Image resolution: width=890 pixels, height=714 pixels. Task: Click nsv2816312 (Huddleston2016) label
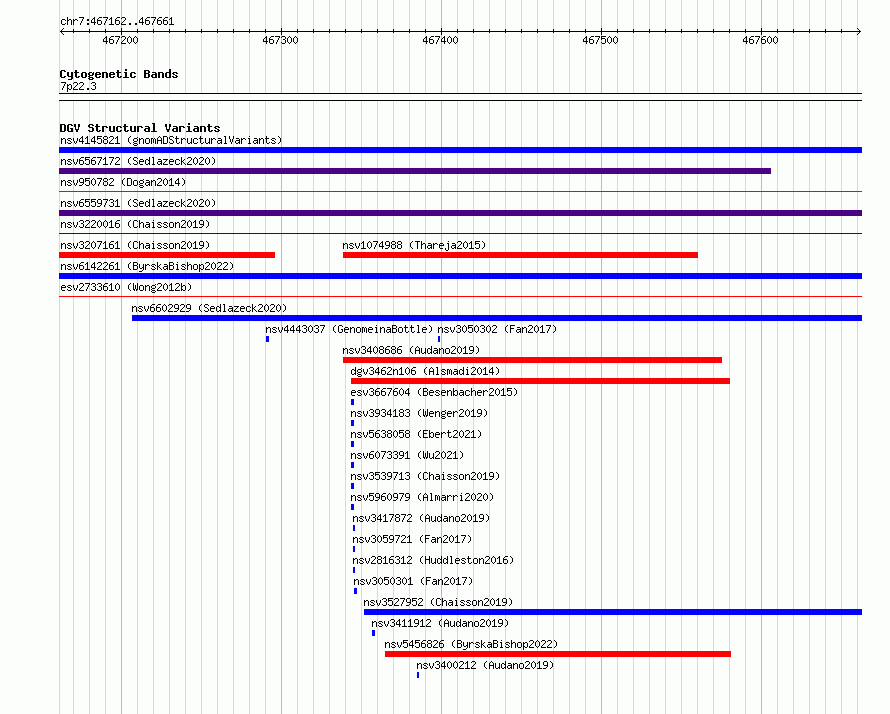click(433, 560)
